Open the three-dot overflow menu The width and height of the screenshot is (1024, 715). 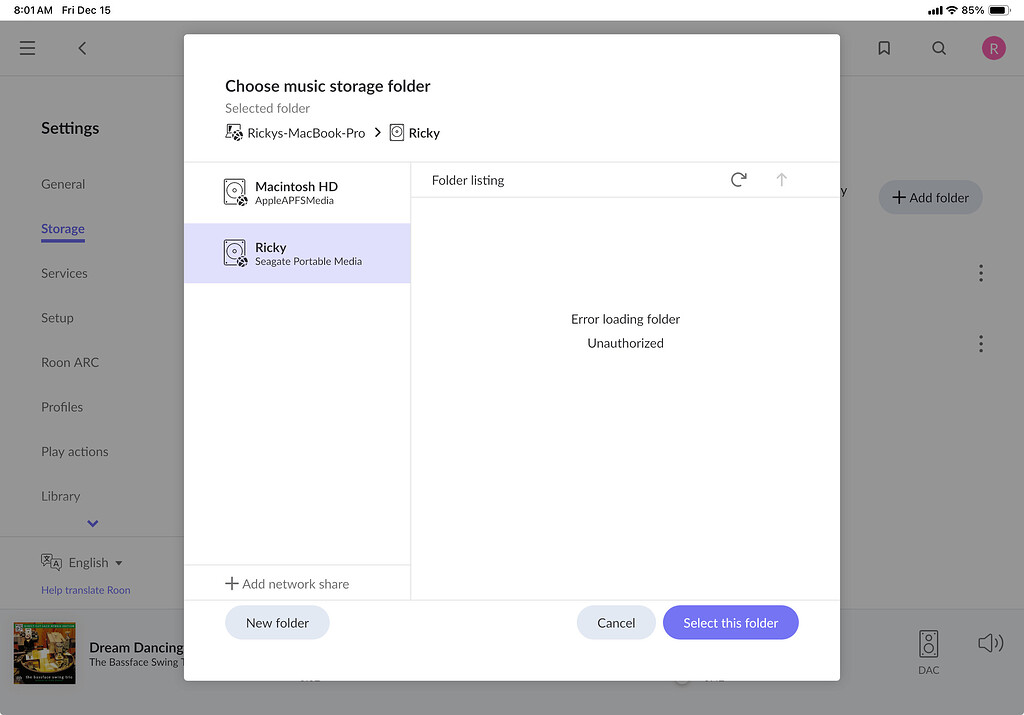pos(981,273)
